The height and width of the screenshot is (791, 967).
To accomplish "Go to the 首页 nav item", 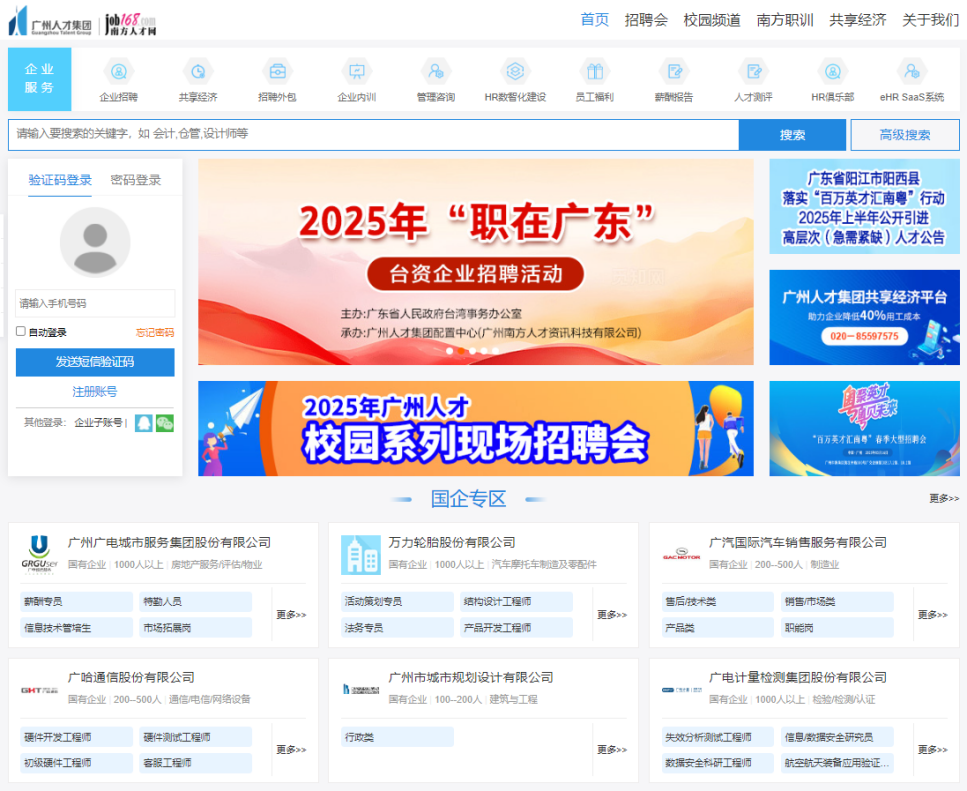I will coord(595,20).
